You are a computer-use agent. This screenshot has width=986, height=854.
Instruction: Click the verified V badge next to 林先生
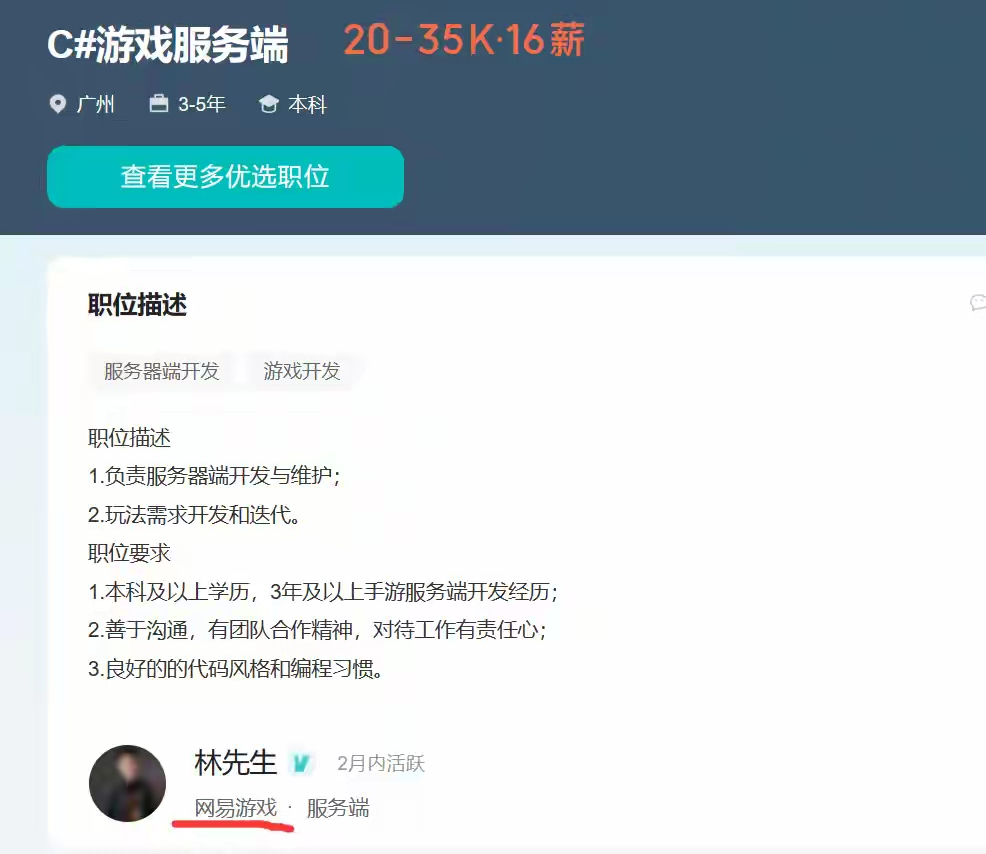pos(301,763)
